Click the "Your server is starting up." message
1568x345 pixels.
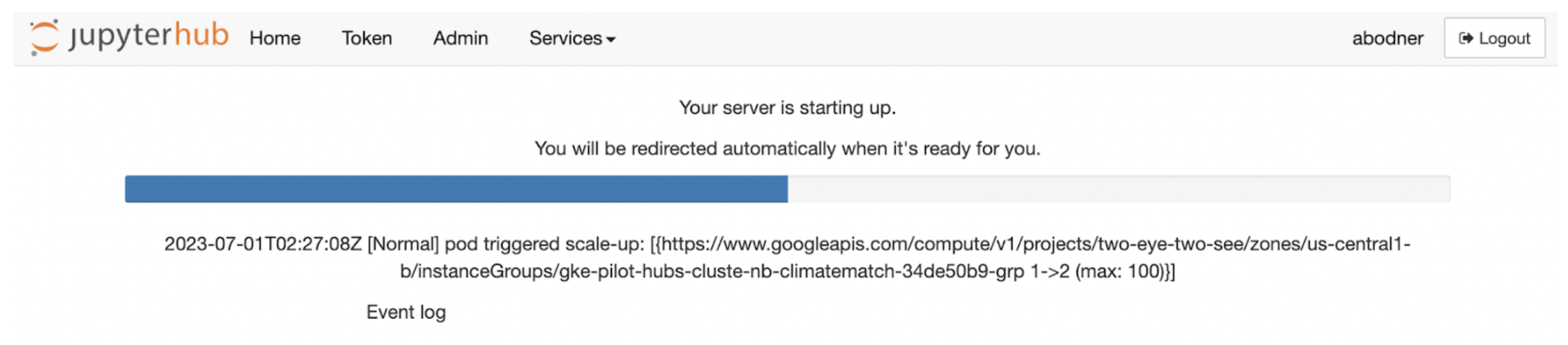pos(787,108)
